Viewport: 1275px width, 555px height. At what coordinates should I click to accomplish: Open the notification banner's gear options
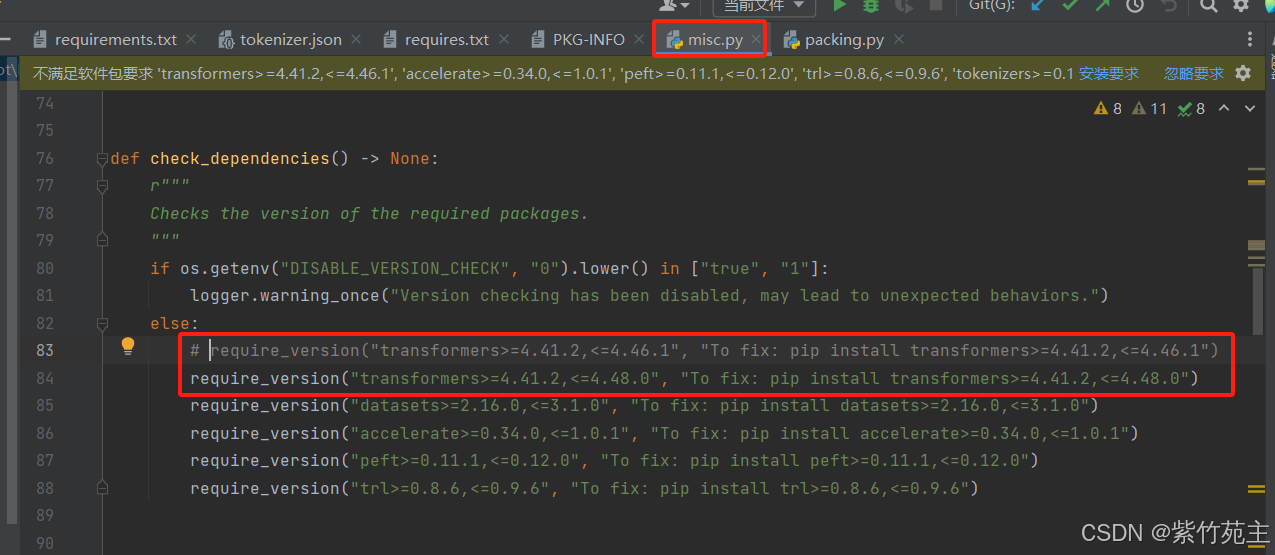point(1243,73)
